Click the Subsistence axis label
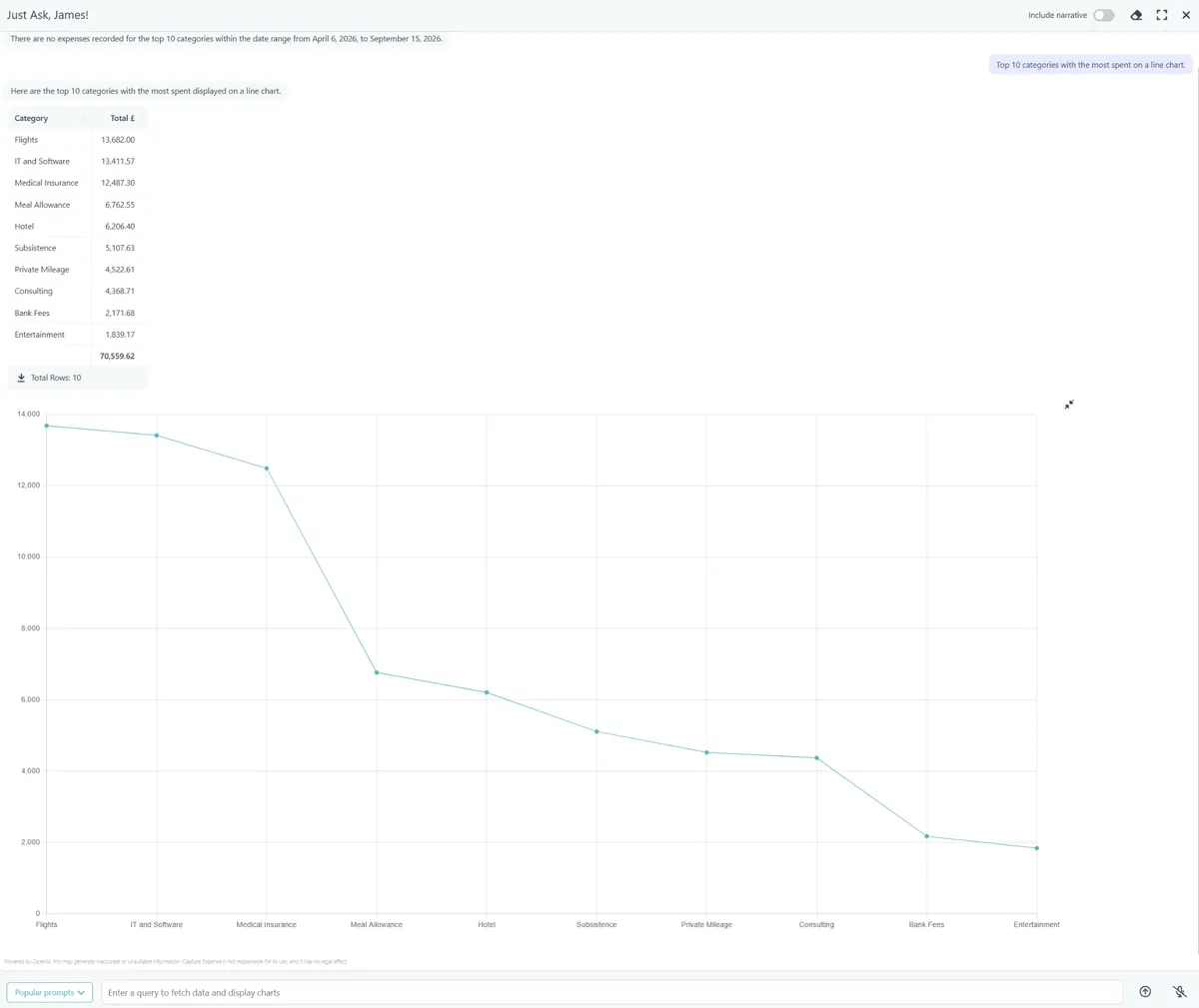1199x1008 pixels. 597,925
